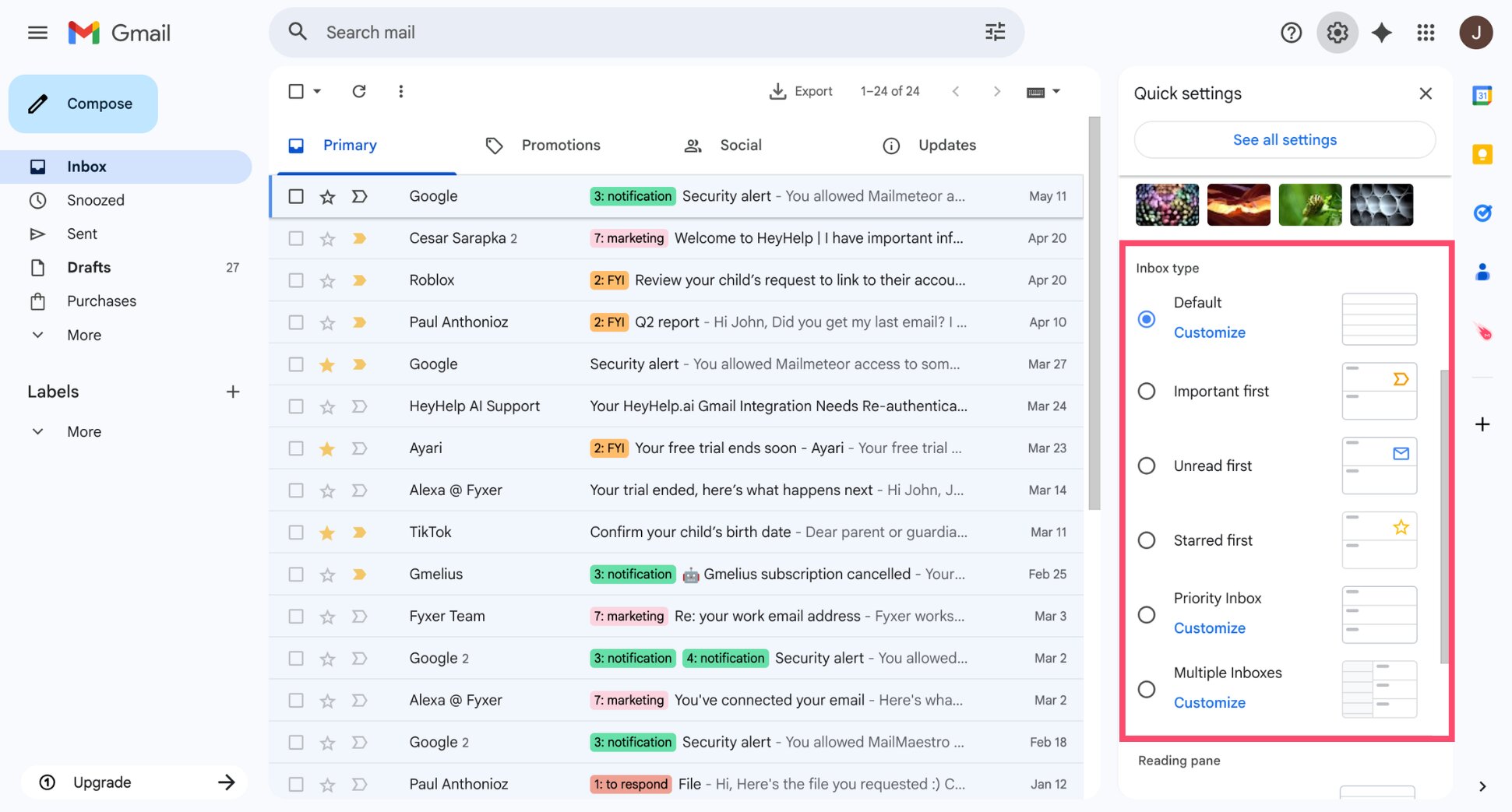Choose Starred first inbox type
Image resolution: width=1512 pixels, height=812 pixels.
(1147, 540)
